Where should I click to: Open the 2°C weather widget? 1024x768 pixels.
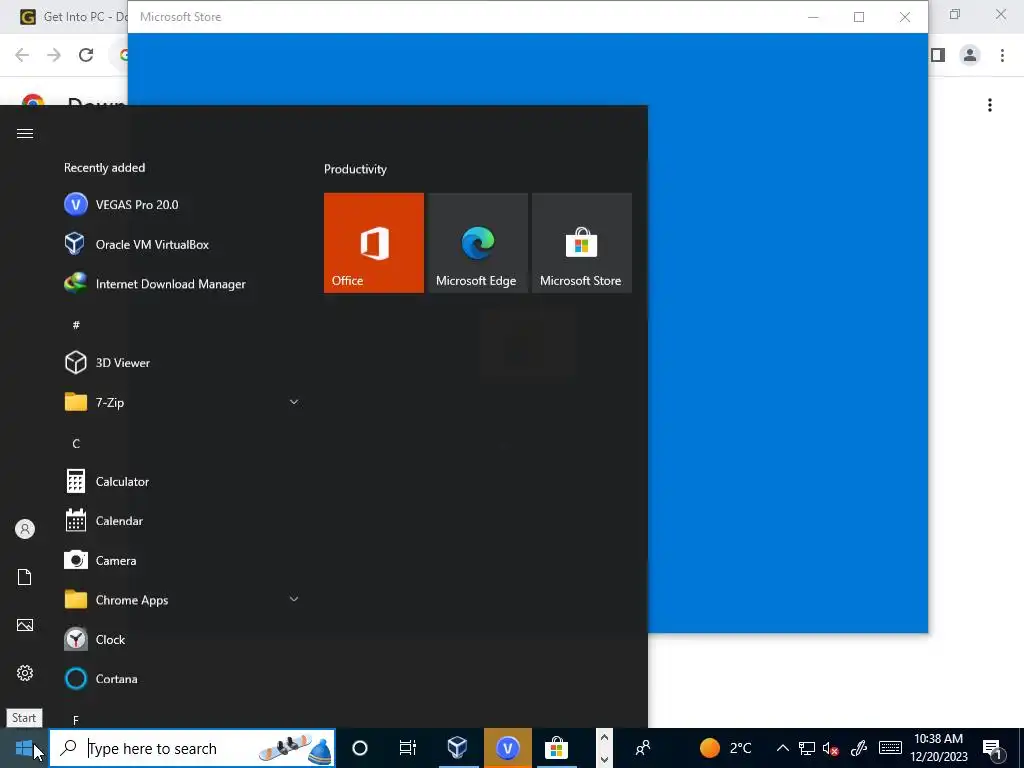726,748
